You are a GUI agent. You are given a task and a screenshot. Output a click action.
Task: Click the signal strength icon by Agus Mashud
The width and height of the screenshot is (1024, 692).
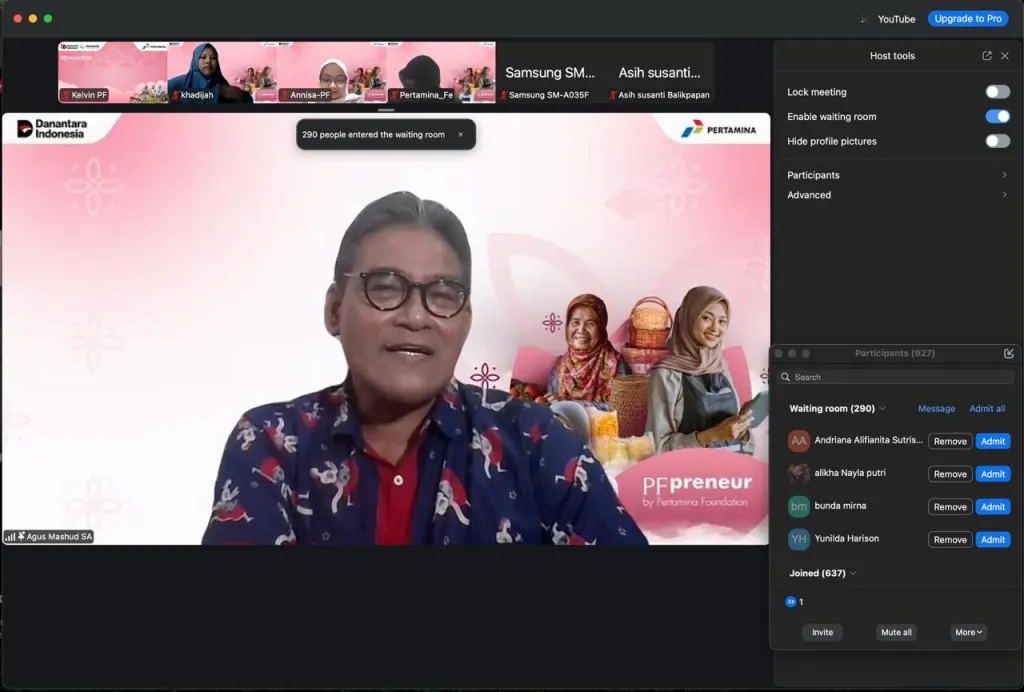click(10, 537)
